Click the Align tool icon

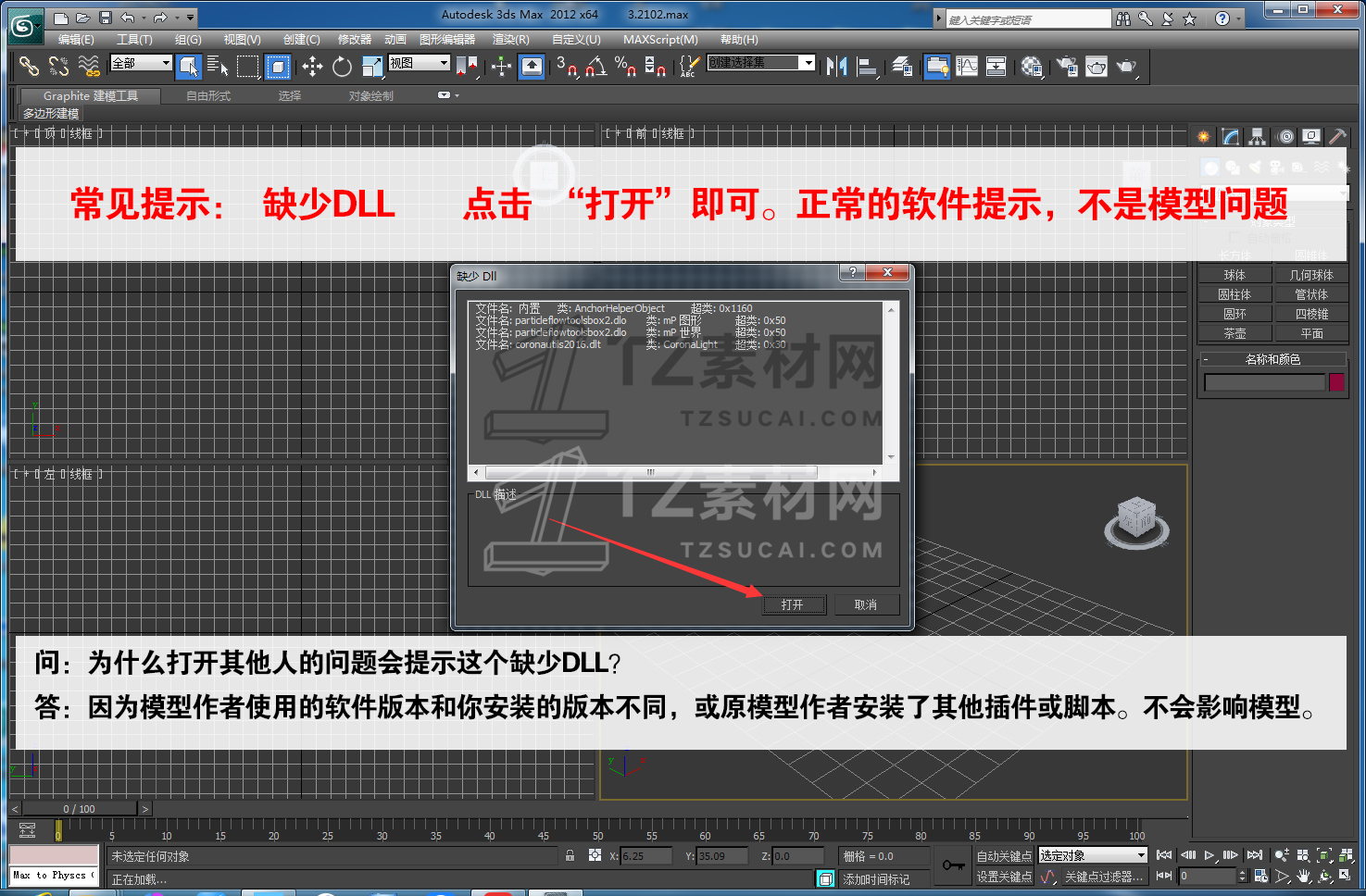point(868,66)
